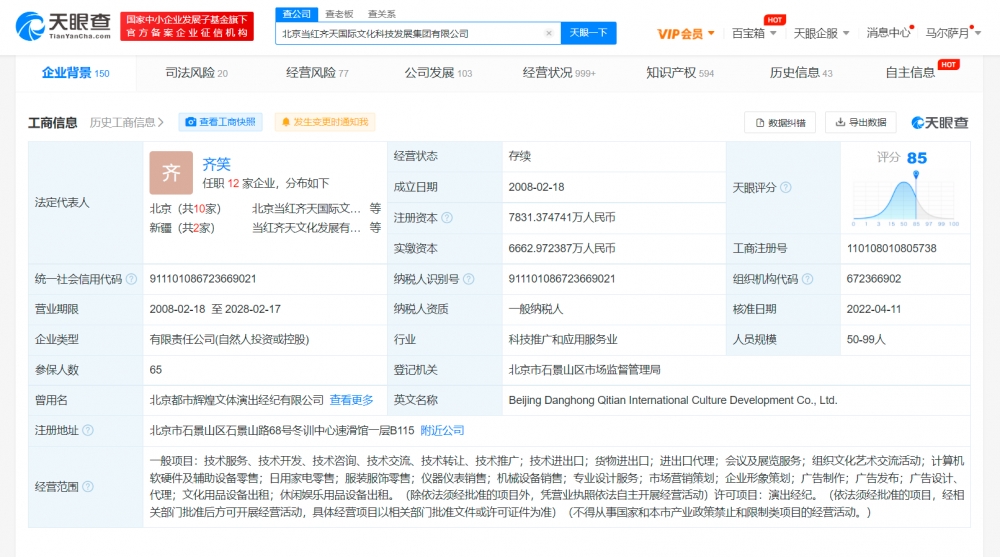Click the 北京市石景山区市场监督管理局 registrar text
1000x557 pixels.
[584, 370]
